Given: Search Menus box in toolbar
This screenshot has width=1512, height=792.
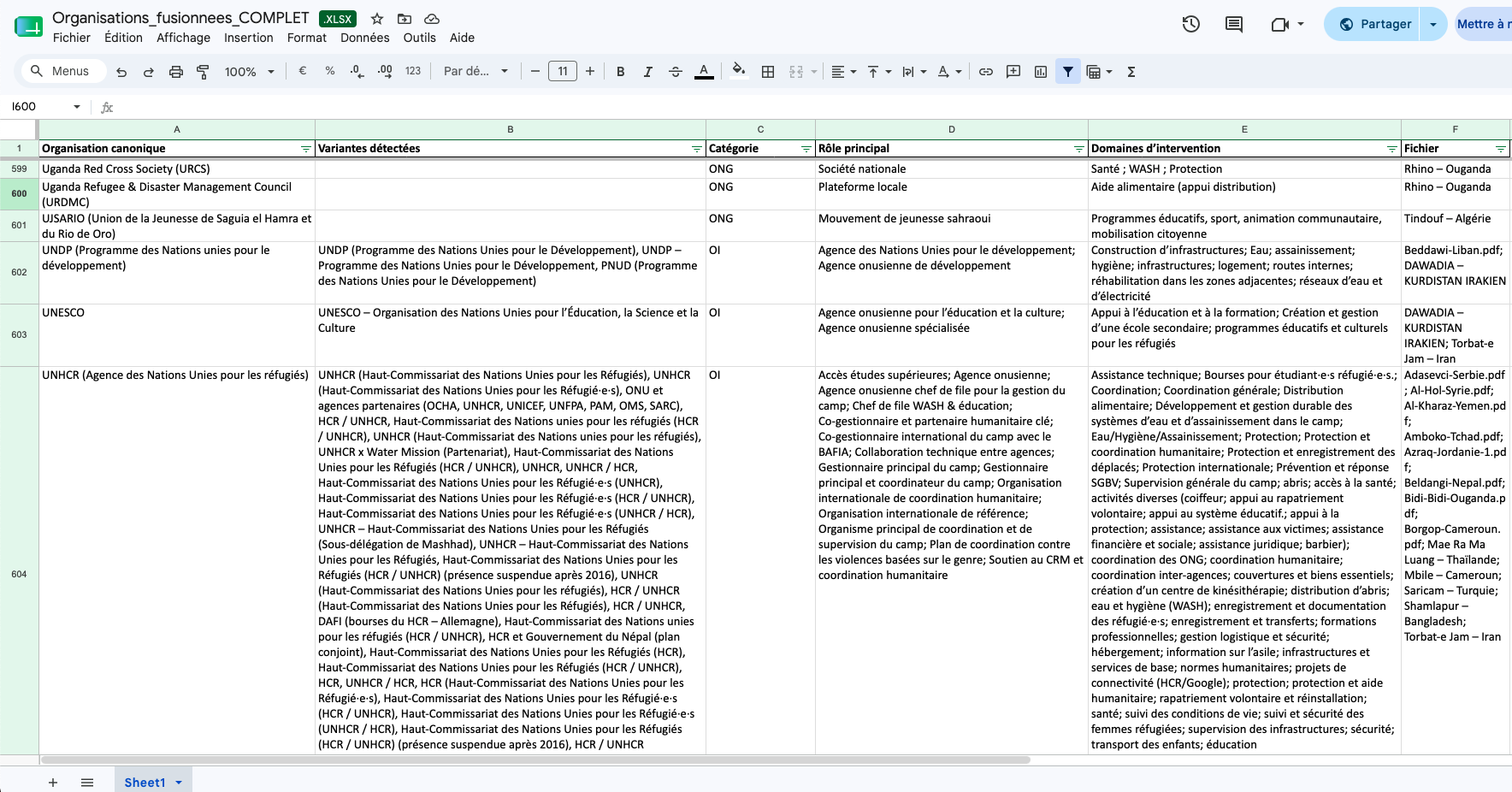Looking at the screenshot, I should click(64, 71).
